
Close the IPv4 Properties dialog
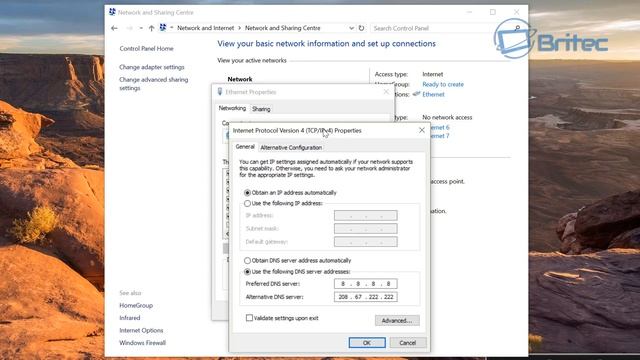coord(422,130)
